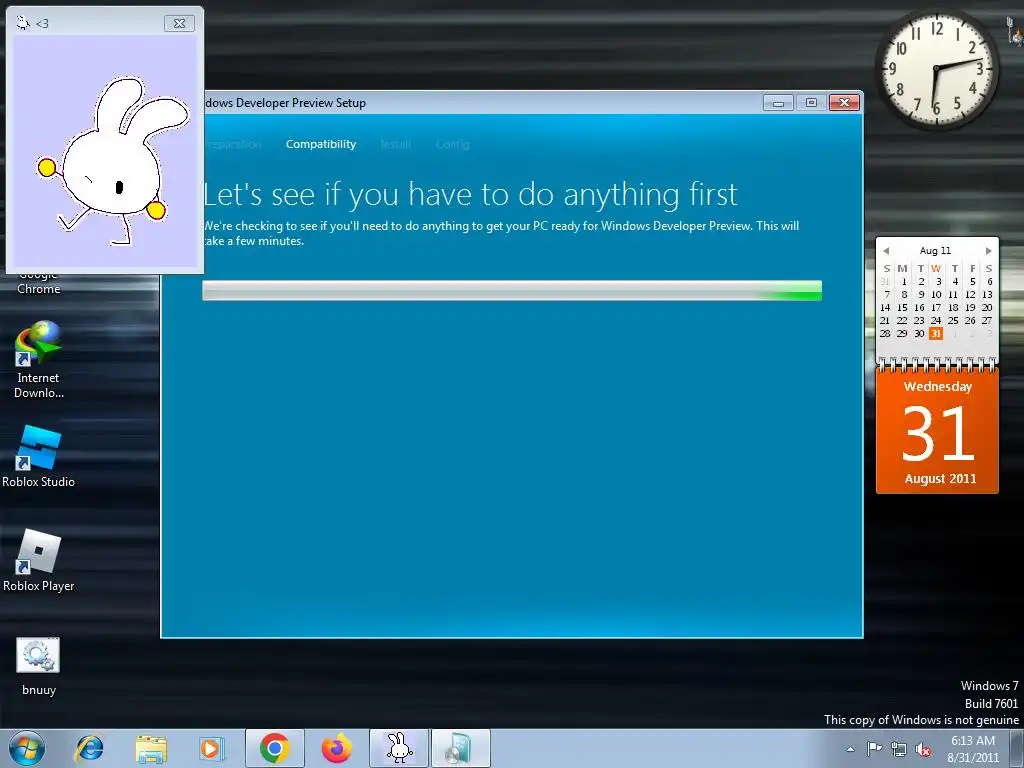Select the Config step in Setup
1024x768 pixels.
[x=453, y=144]
